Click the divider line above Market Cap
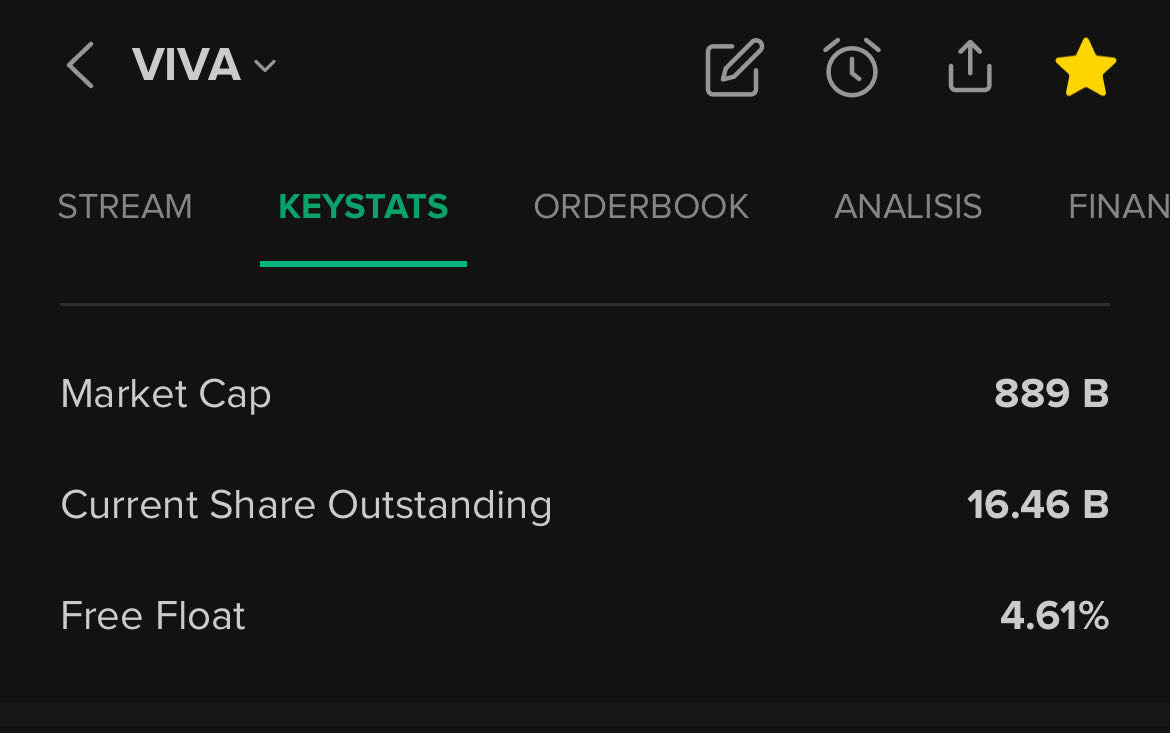Viewport: 1170px width, 733px height. [584, 303]
